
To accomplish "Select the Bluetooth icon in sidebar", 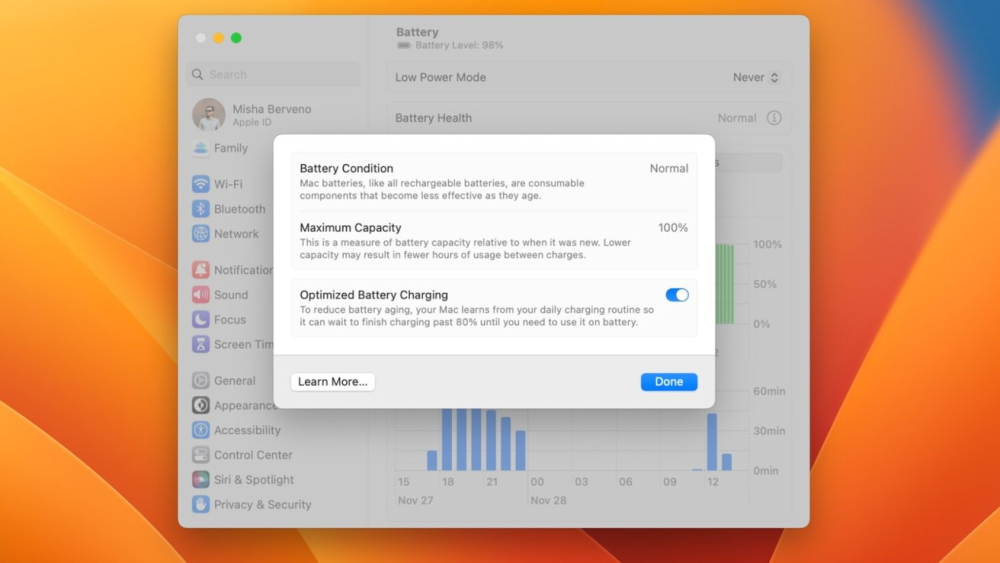I will 201,209.
